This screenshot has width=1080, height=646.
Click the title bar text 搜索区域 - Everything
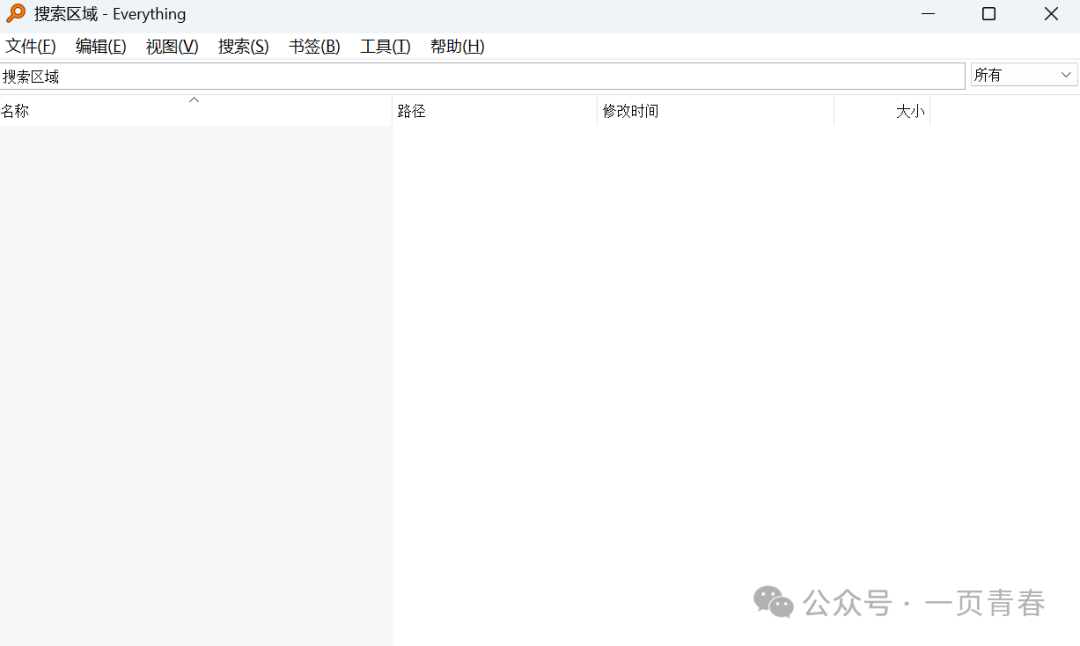coord(110,14)
